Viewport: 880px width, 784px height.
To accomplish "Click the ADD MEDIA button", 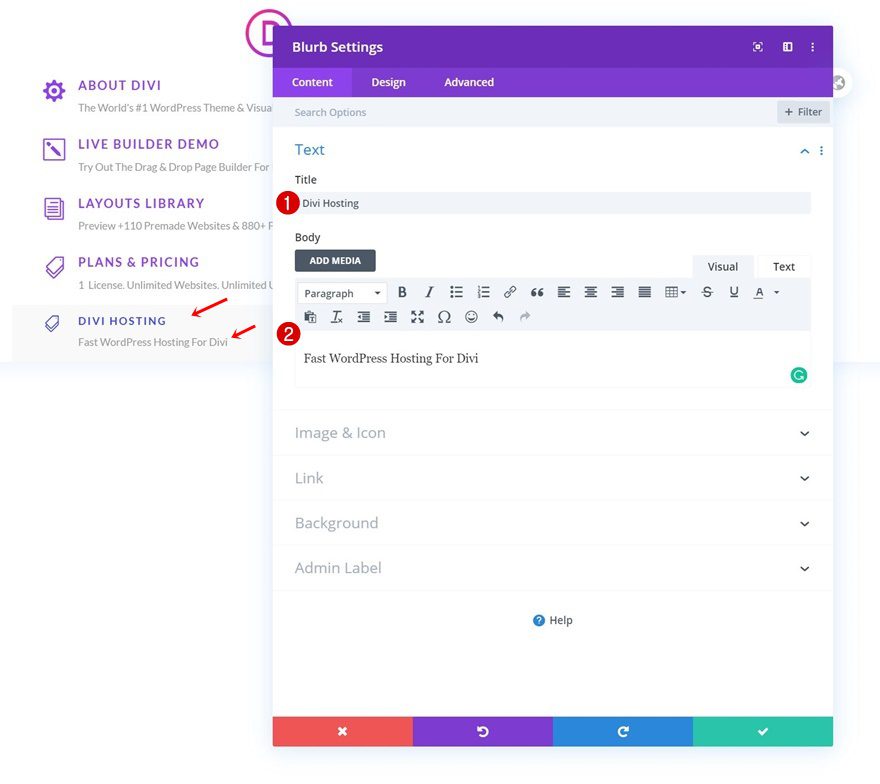I will point(335,260).
